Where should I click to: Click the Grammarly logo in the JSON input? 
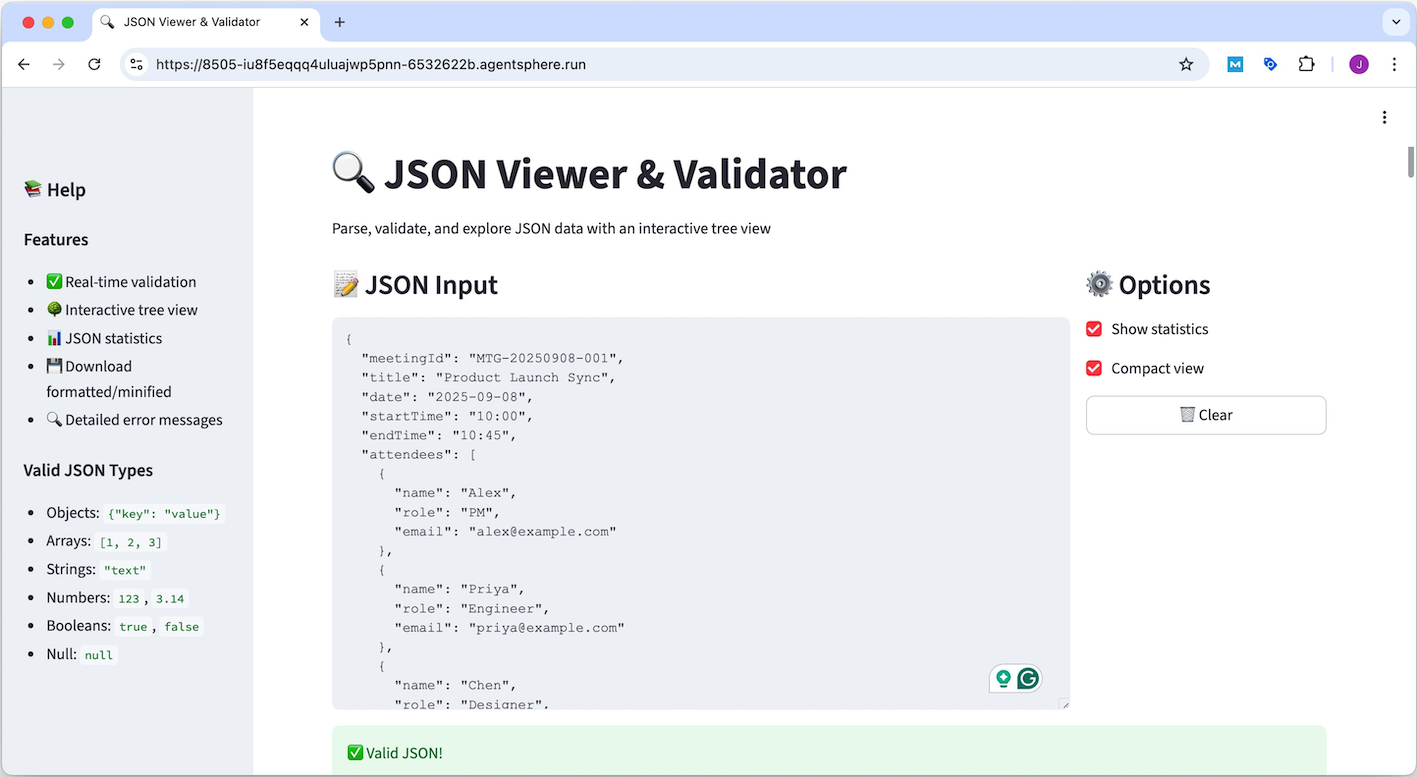1029,678
